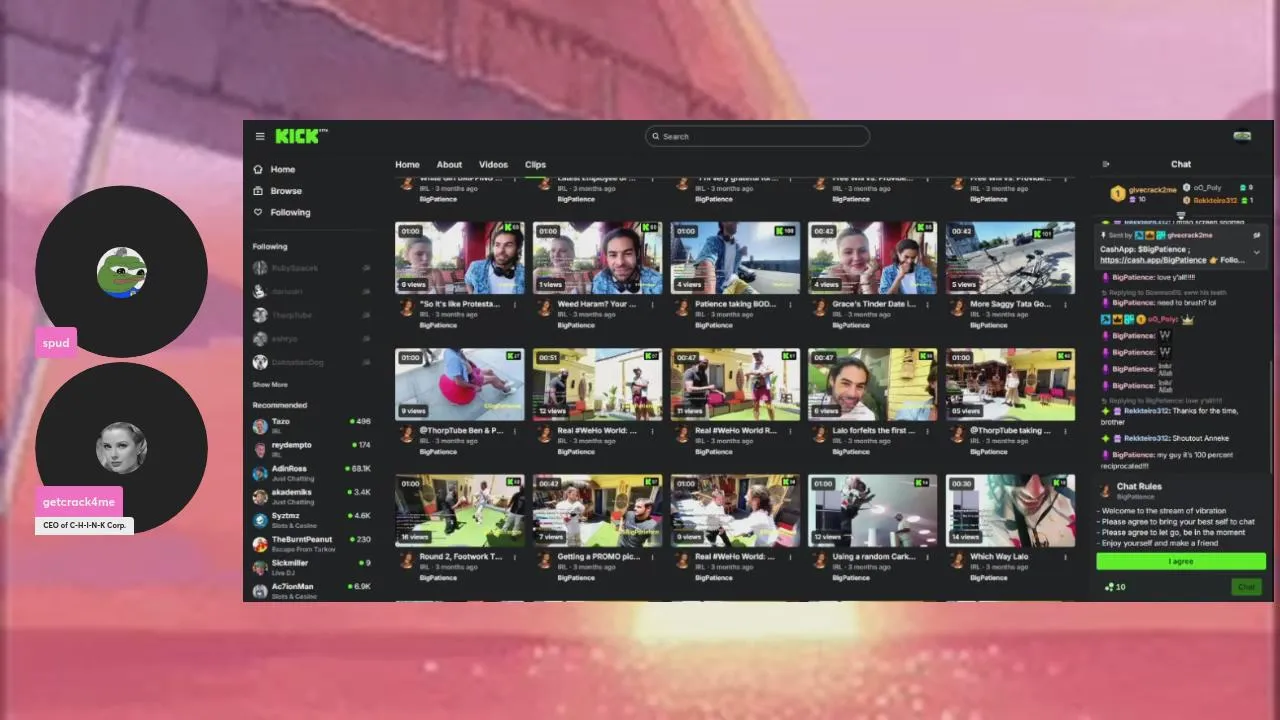The width and height of the screenshot is (1280, 720).
Task: Click the "Chat Rules" heading
Action: point(1139,487)
